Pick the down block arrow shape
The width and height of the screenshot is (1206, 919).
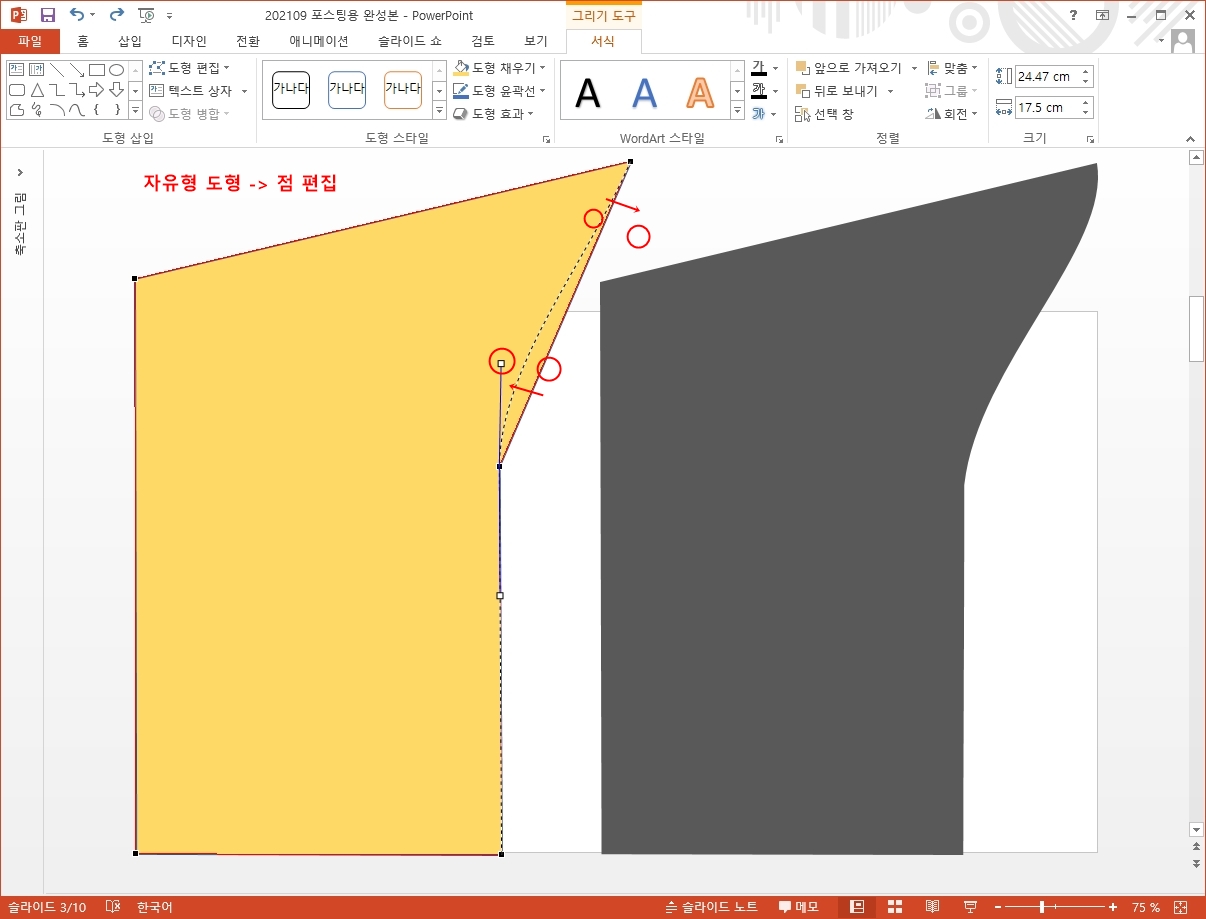pos(117,89)
